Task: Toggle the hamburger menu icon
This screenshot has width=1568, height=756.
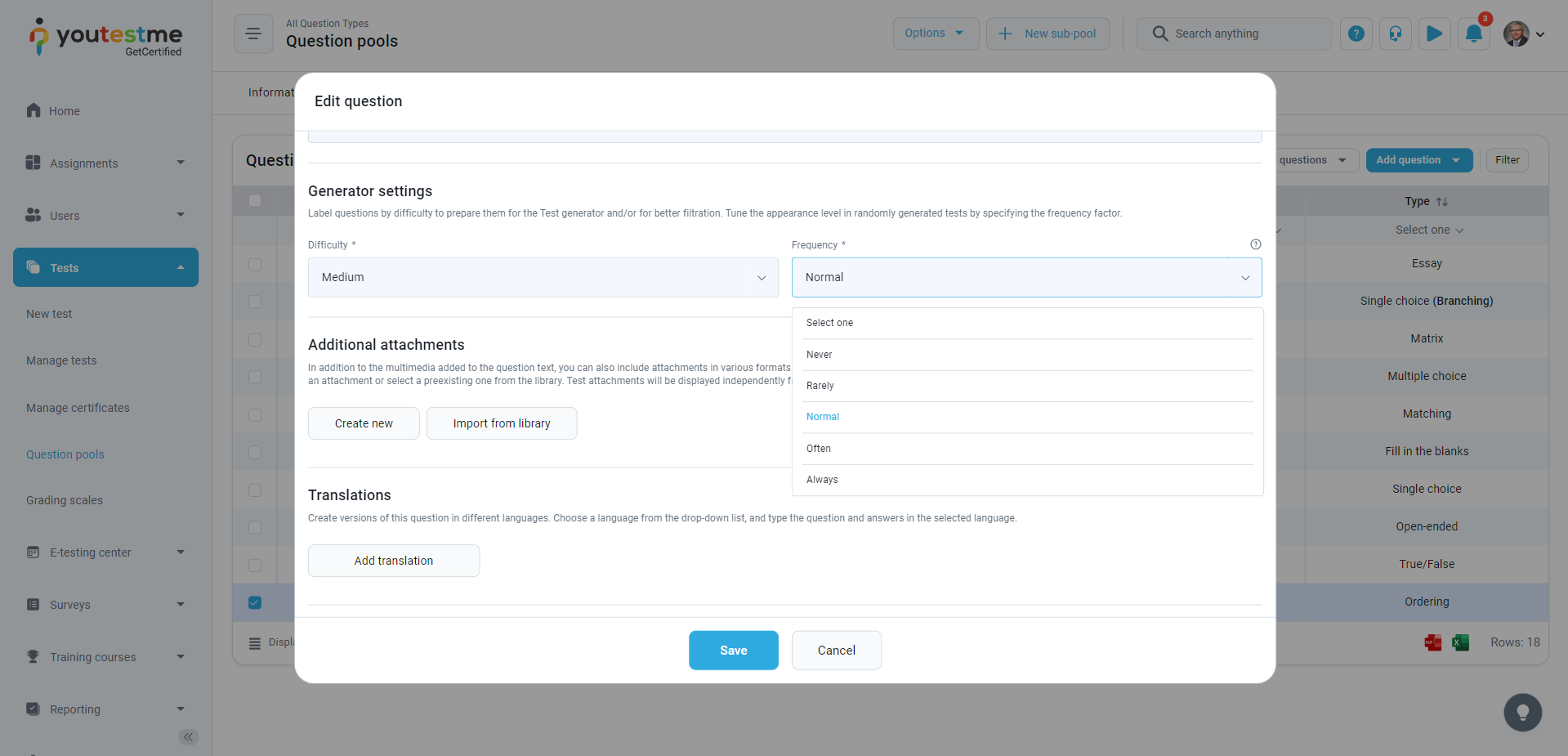Action: (x=253, y=34)
